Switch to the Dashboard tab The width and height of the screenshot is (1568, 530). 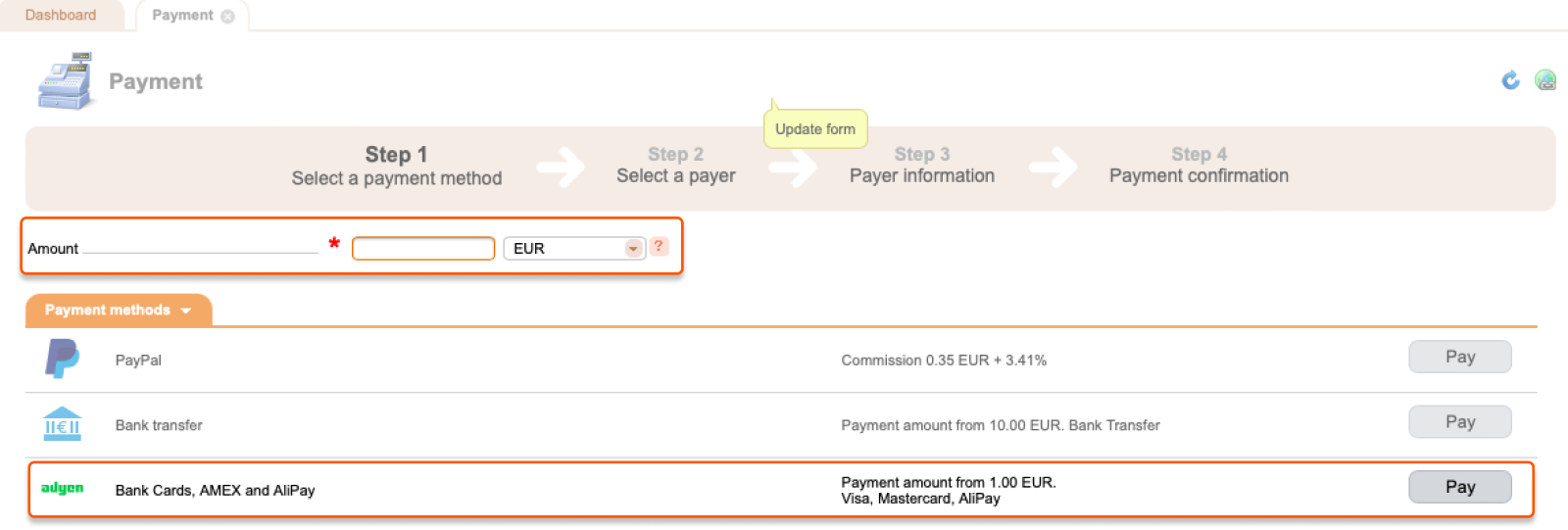coord(61,15)
